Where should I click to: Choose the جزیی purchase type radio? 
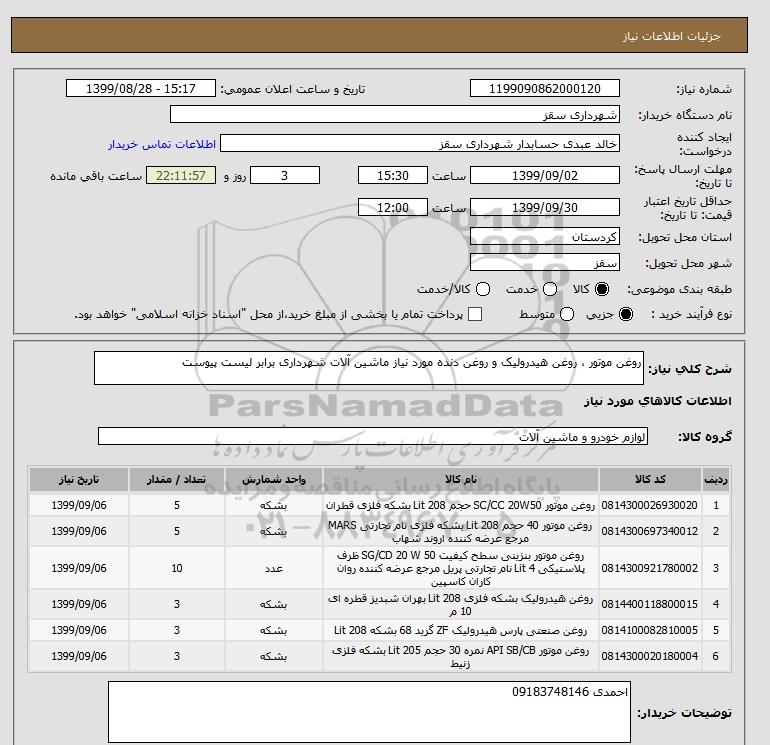pyautogui.click(x=626, y=314)
